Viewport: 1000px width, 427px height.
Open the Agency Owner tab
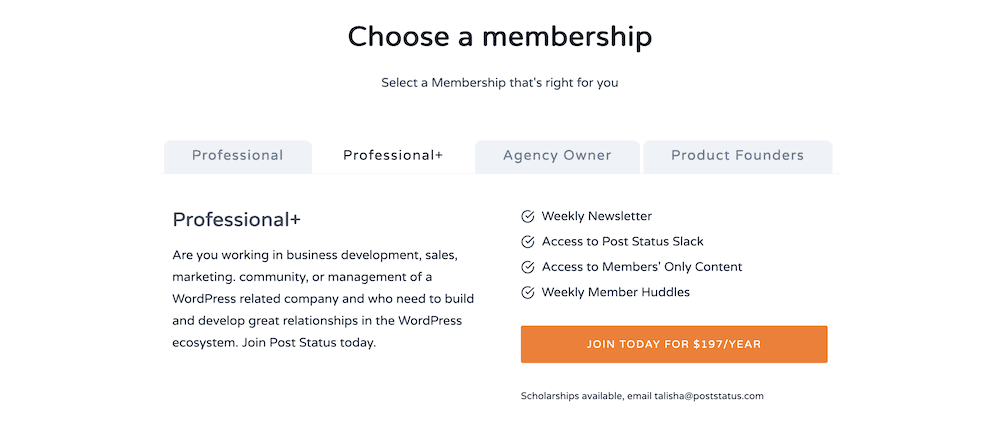click(557, 156)
